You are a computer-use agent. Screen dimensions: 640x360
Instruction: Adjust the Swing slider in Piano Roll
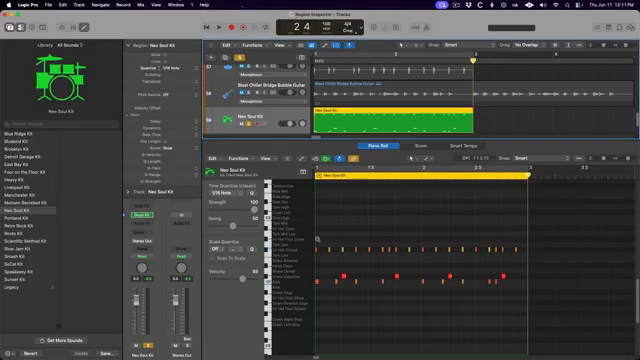pos(233,226)
